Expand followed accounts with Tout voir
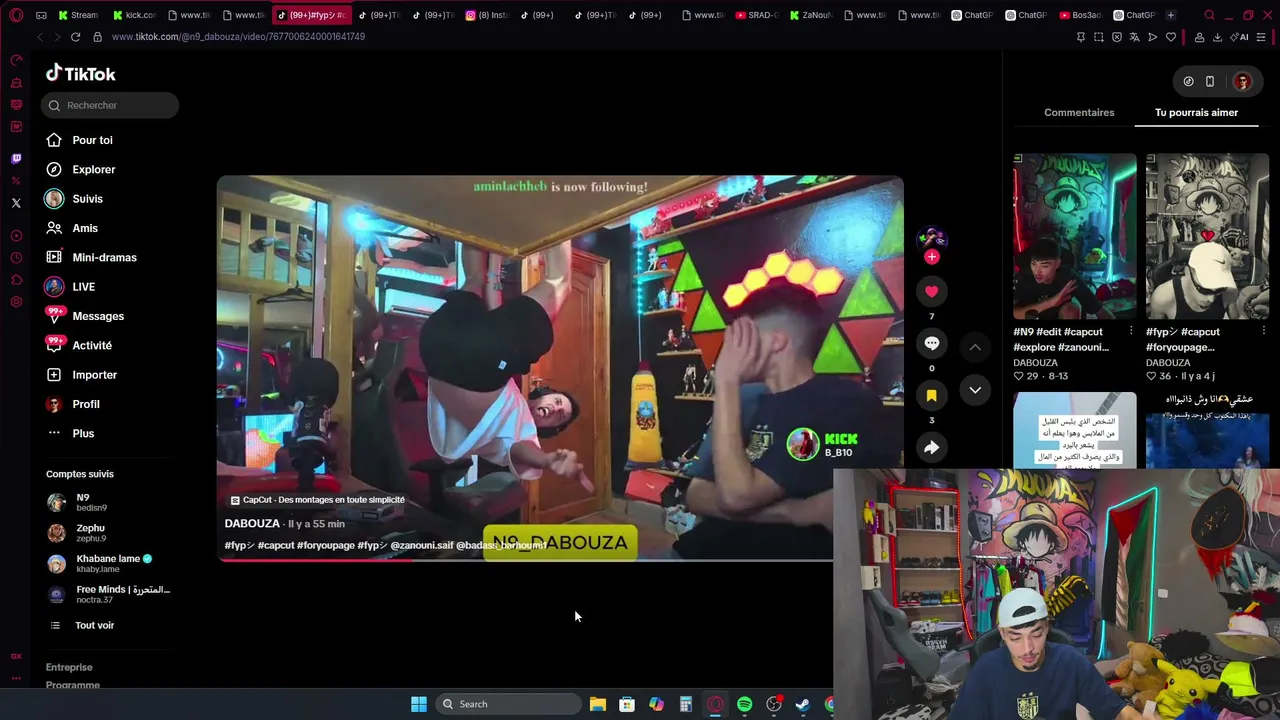This screenshot has width=1280, height=720. 94,625
